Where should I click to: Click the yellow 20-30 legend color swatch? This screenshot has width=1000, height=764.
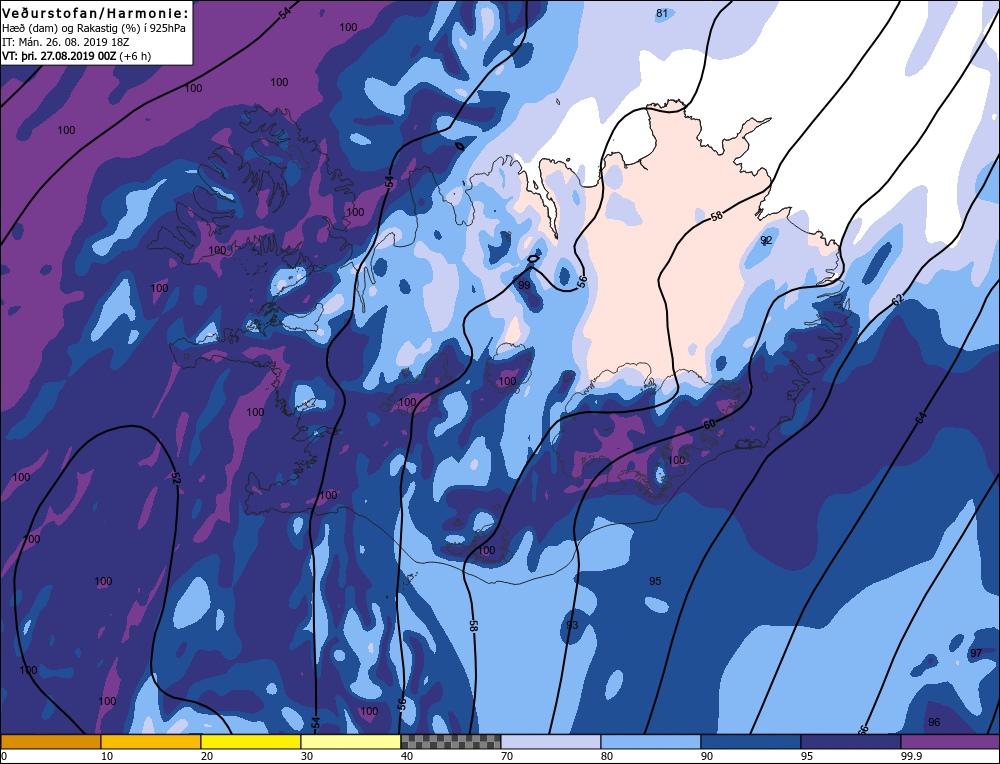251,742
